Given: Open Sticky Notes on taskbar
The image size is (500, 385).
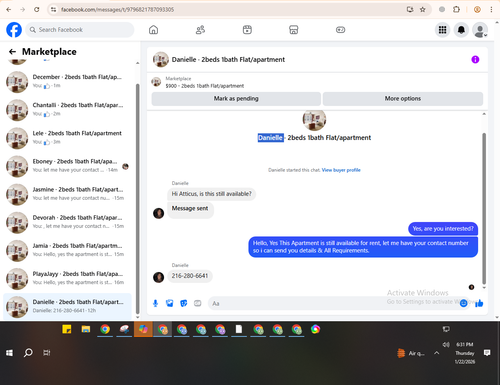Looking at the screenshot, I should click(67, 329).
